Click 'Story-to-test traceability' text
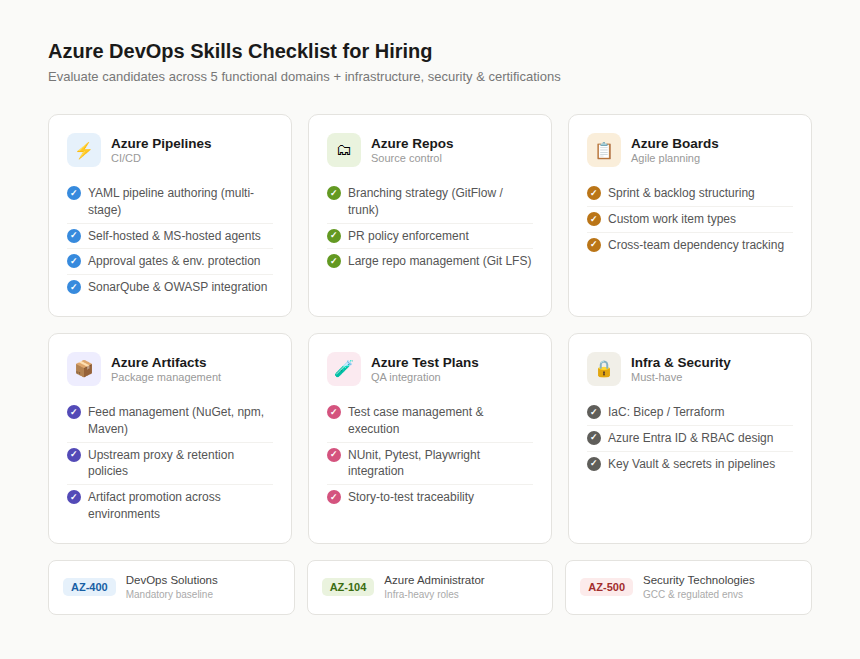Viewport: 860px width, 659px height. coord(411,497)
